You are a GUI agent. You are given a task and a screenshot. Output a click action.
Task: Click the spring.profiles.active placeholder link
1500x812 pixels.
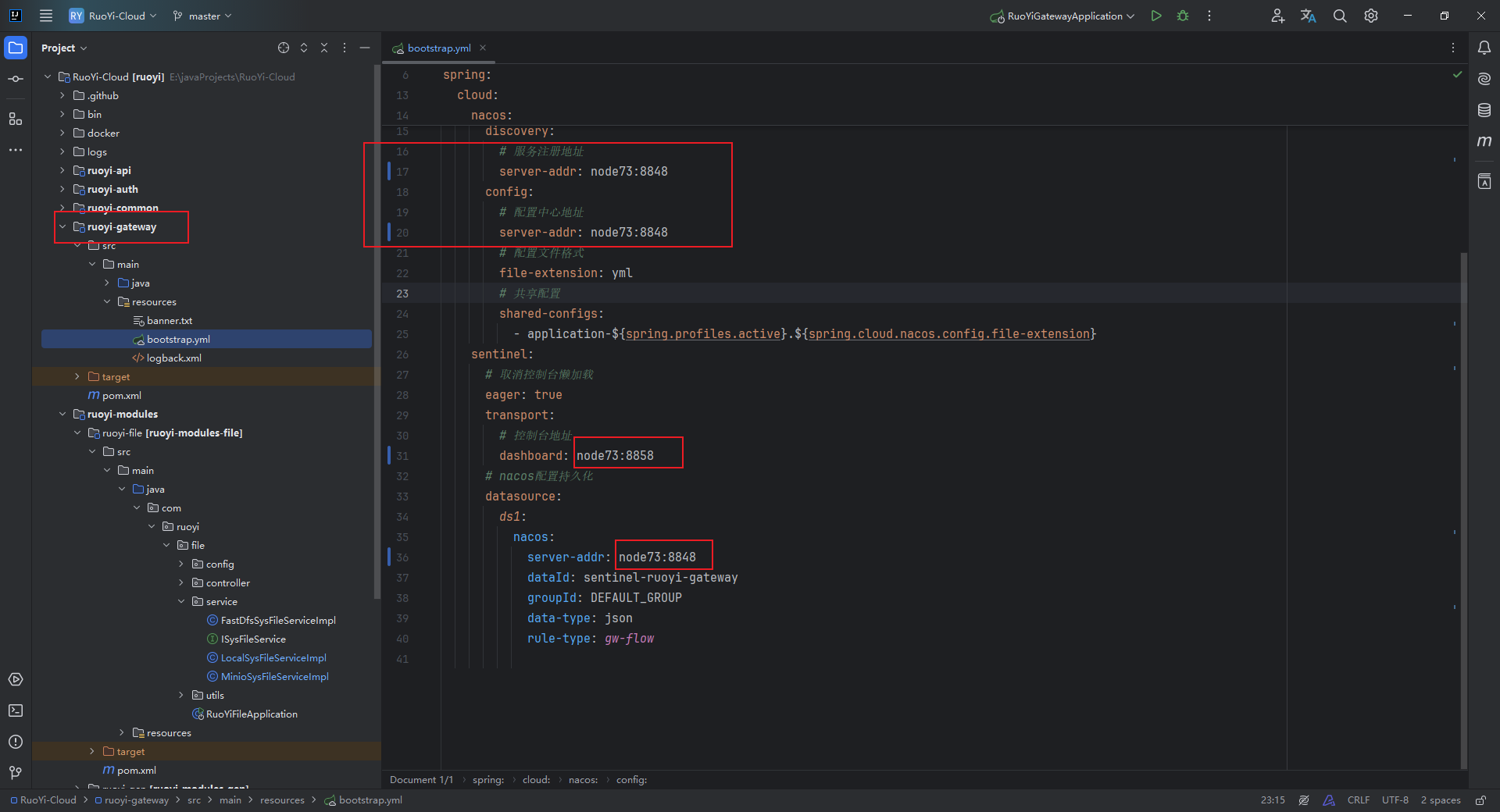click(703, 333)
